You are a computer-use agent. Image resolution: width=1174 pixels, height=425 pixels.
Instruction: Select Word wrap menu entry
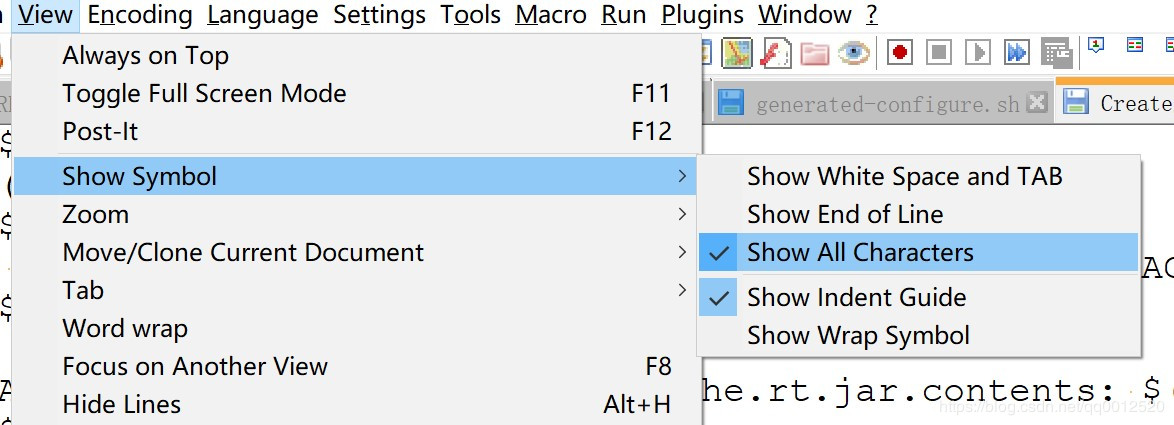[125, 329]
